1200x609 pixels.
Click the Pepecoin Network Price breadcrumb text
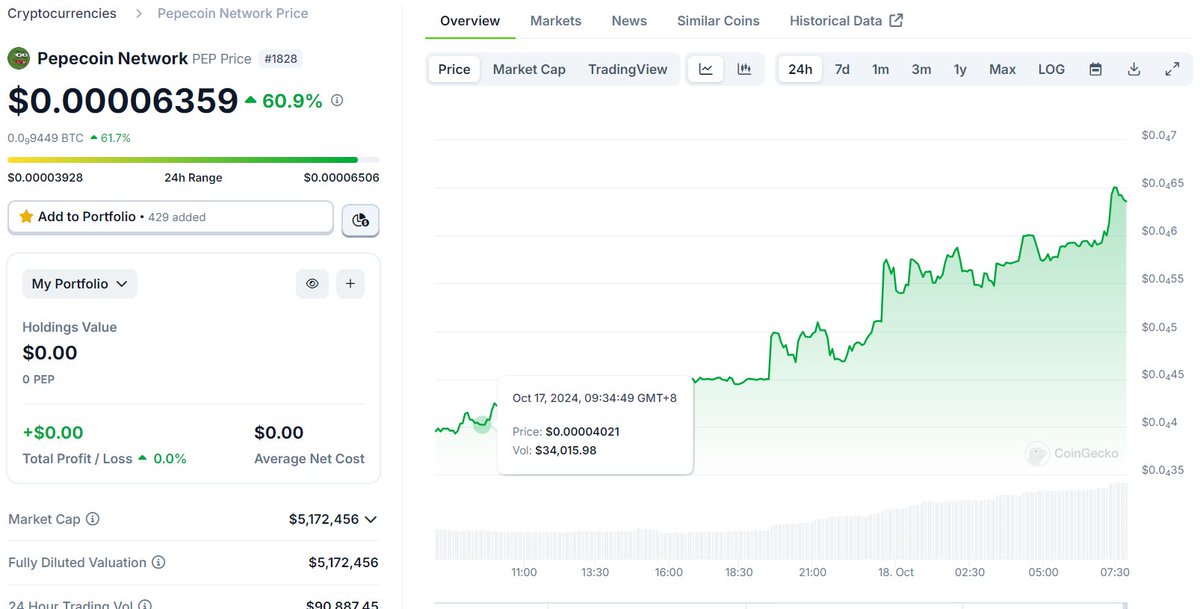pyautogui.click(x=233, y=13)
